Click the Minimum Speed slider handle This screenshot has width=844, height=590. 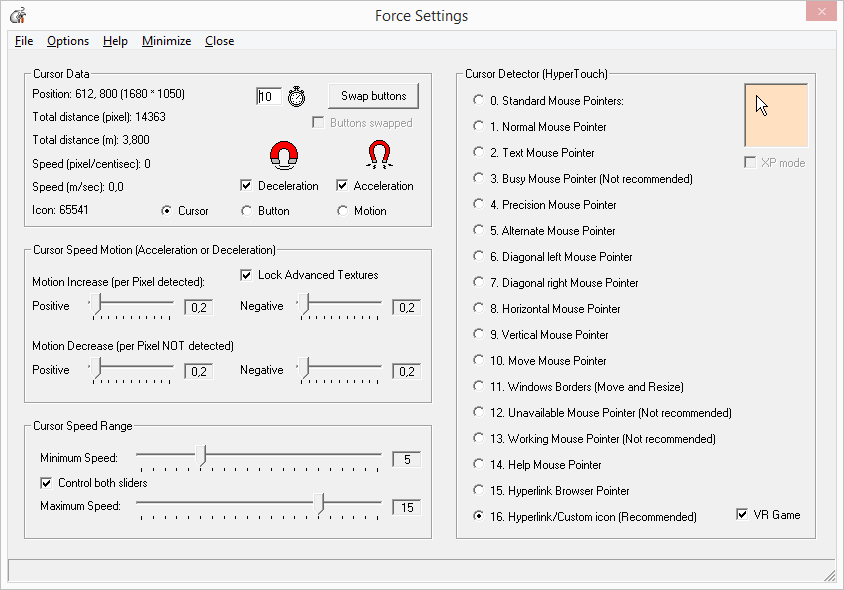(x=201, y=455)
